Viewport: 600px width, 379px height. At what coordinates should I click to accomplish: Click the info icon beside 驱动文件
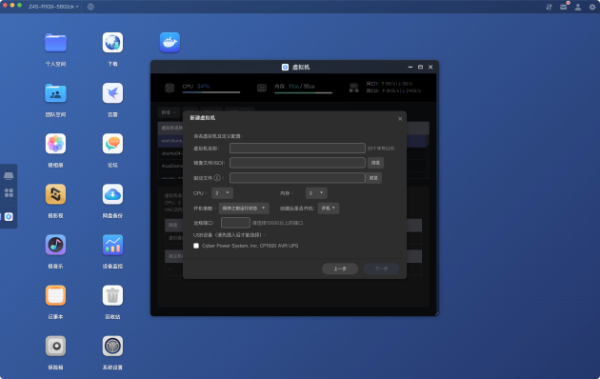point(217,178)
